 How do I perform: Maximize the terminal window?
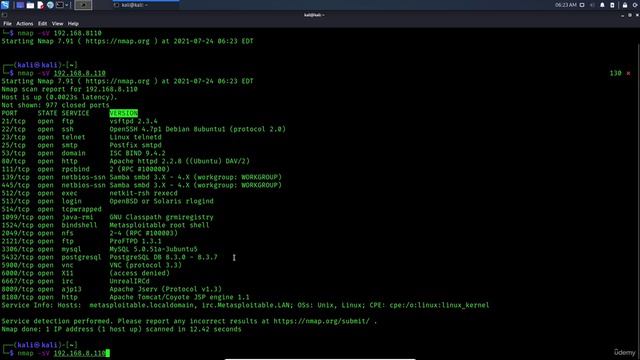tap(630, 15)
